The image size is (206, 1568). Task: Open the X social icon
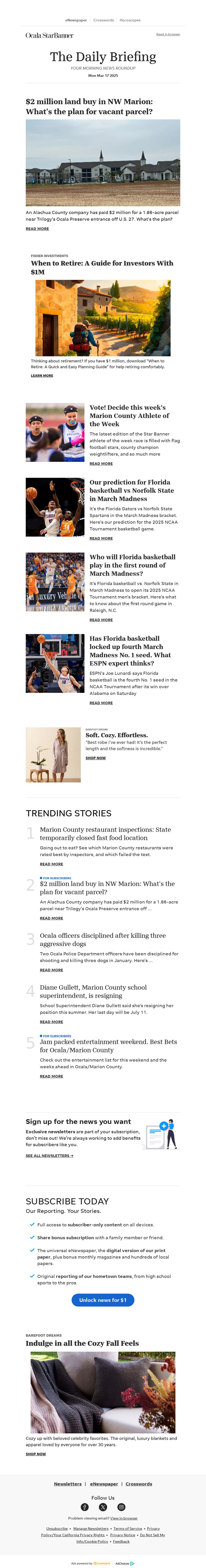pos(103,1507)
